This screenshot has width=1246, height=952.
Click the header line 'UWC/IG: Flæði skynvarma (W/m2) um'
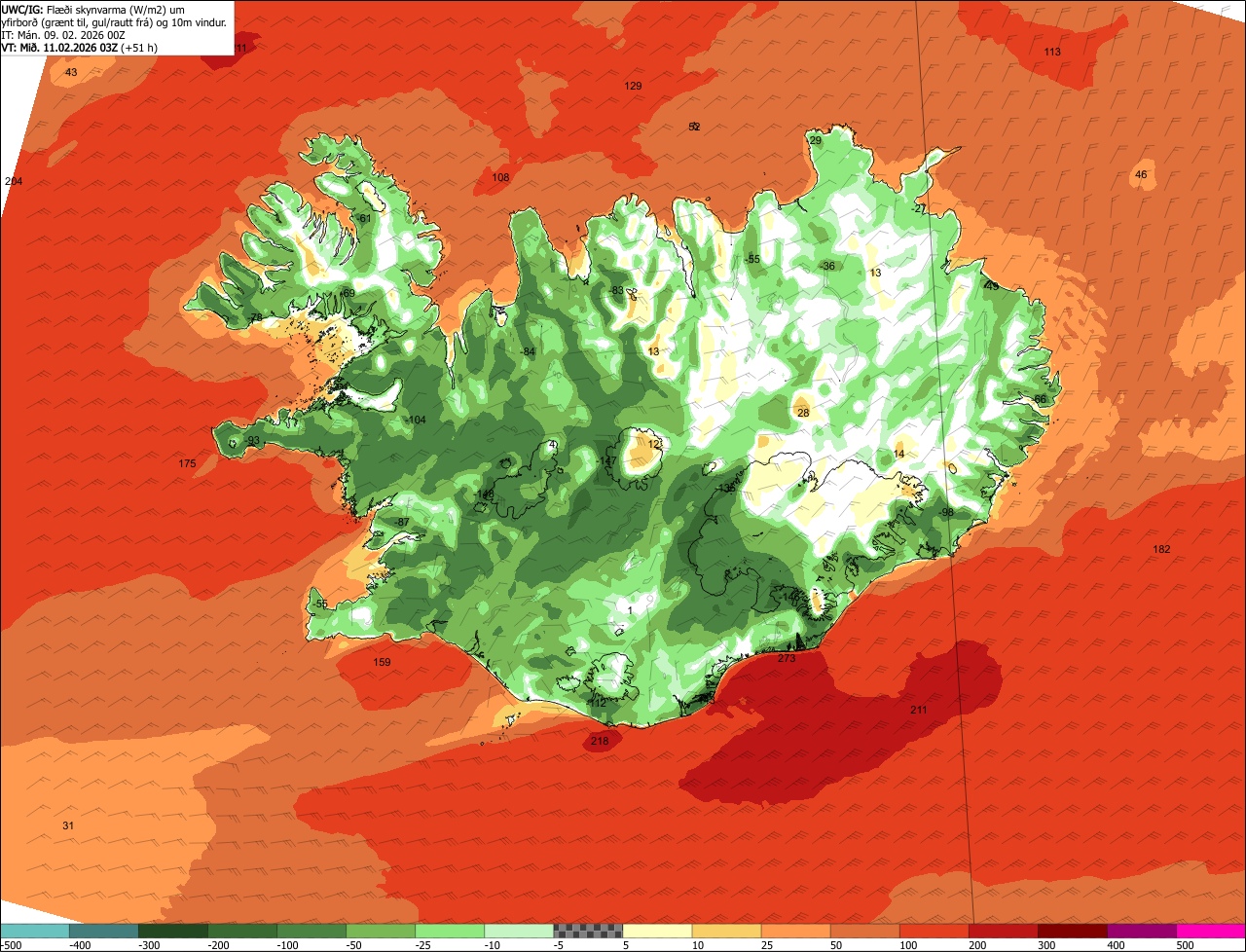coord(92,8)
